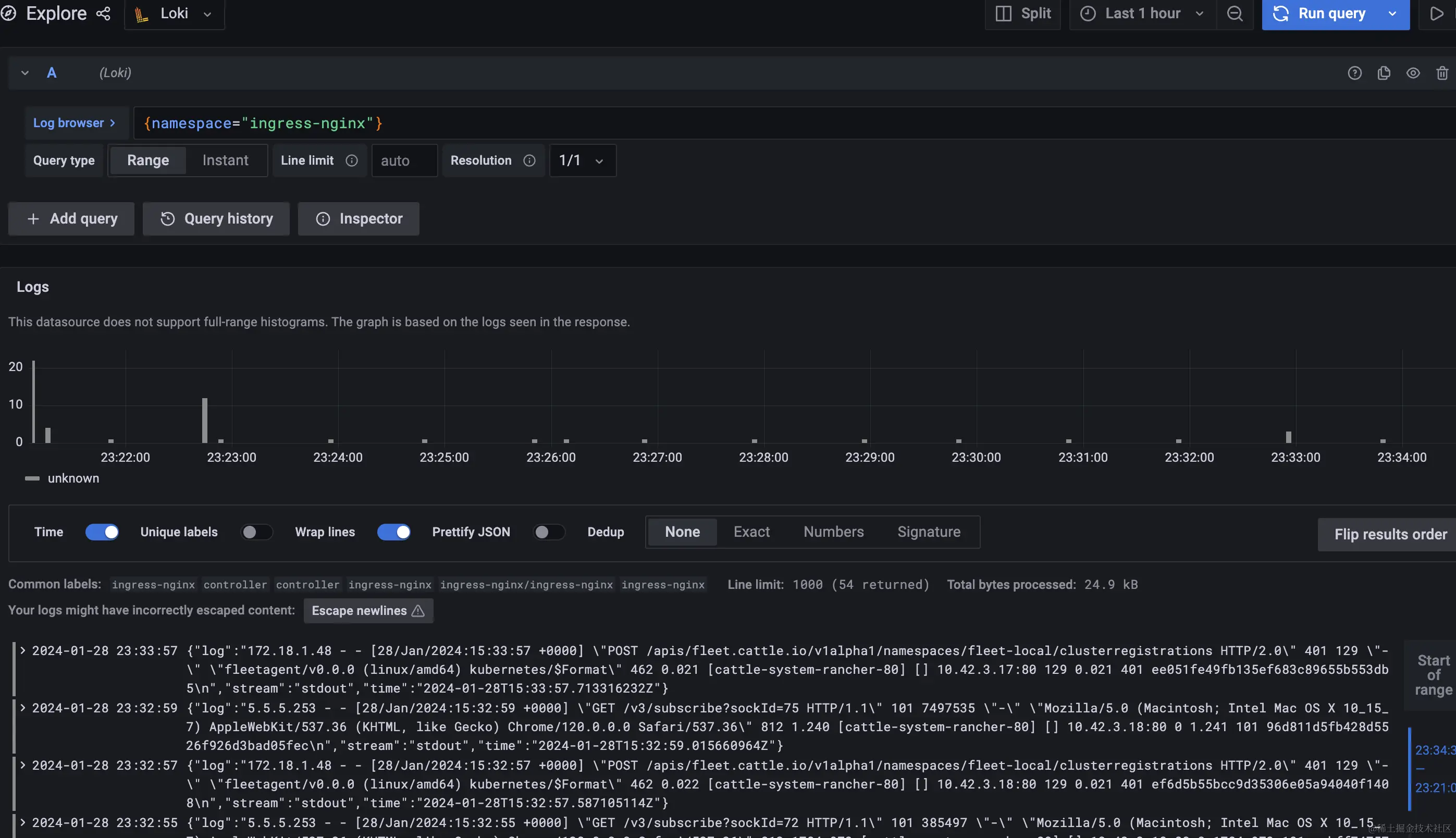
Task: Duplicate query A with copy icon
Action: tap(1384, 73)
